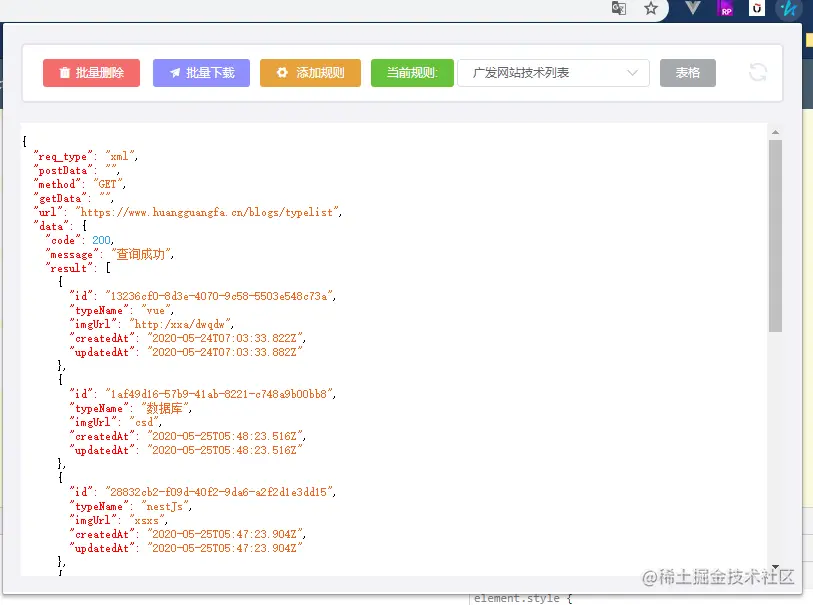Click the trash icon on 批量删除
This screenshot has width=813, height=605.
click(x=64, y=73)
